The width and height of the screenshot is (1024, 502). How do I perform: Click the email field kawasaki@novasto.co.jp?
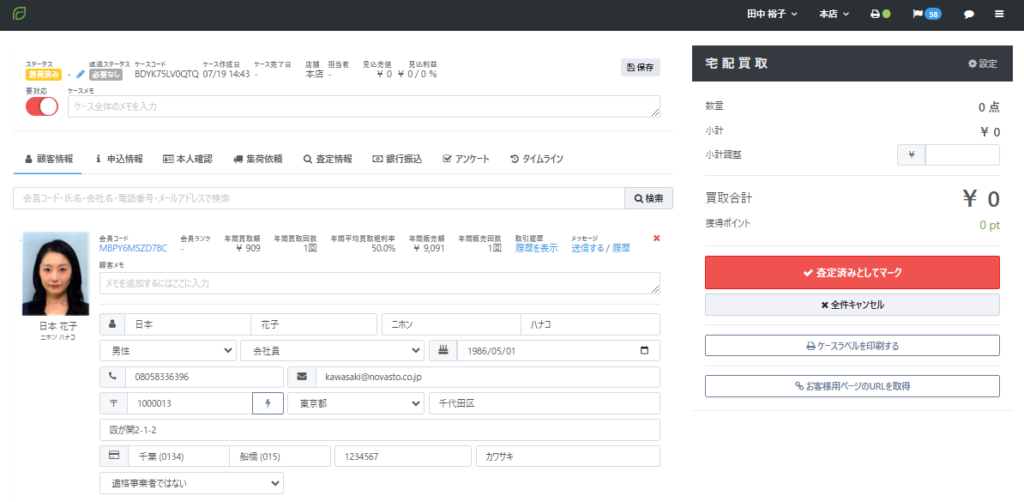coord(488,377)
